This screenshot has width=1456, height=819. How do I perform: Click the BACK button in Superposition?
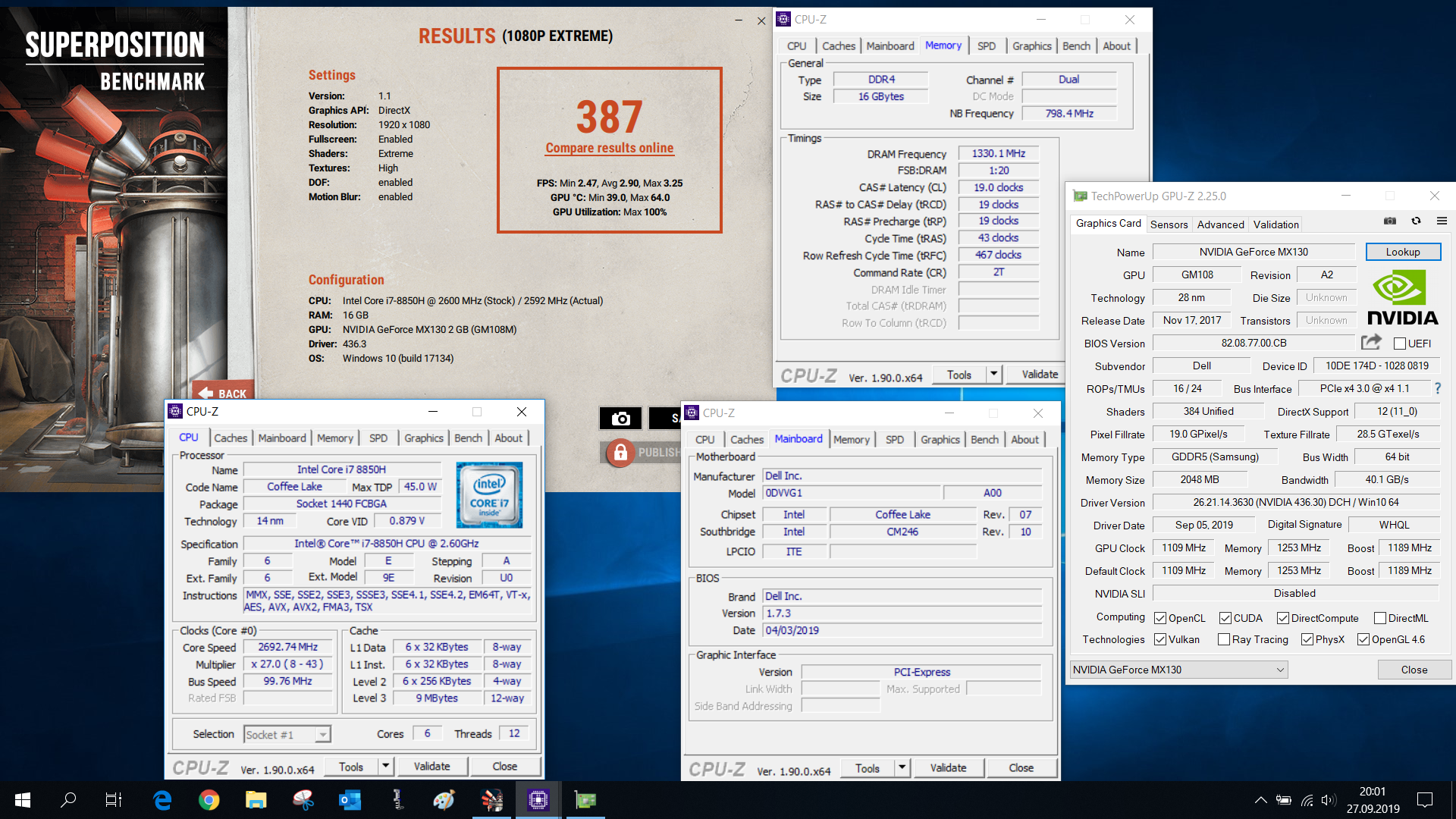coord(224,392)
